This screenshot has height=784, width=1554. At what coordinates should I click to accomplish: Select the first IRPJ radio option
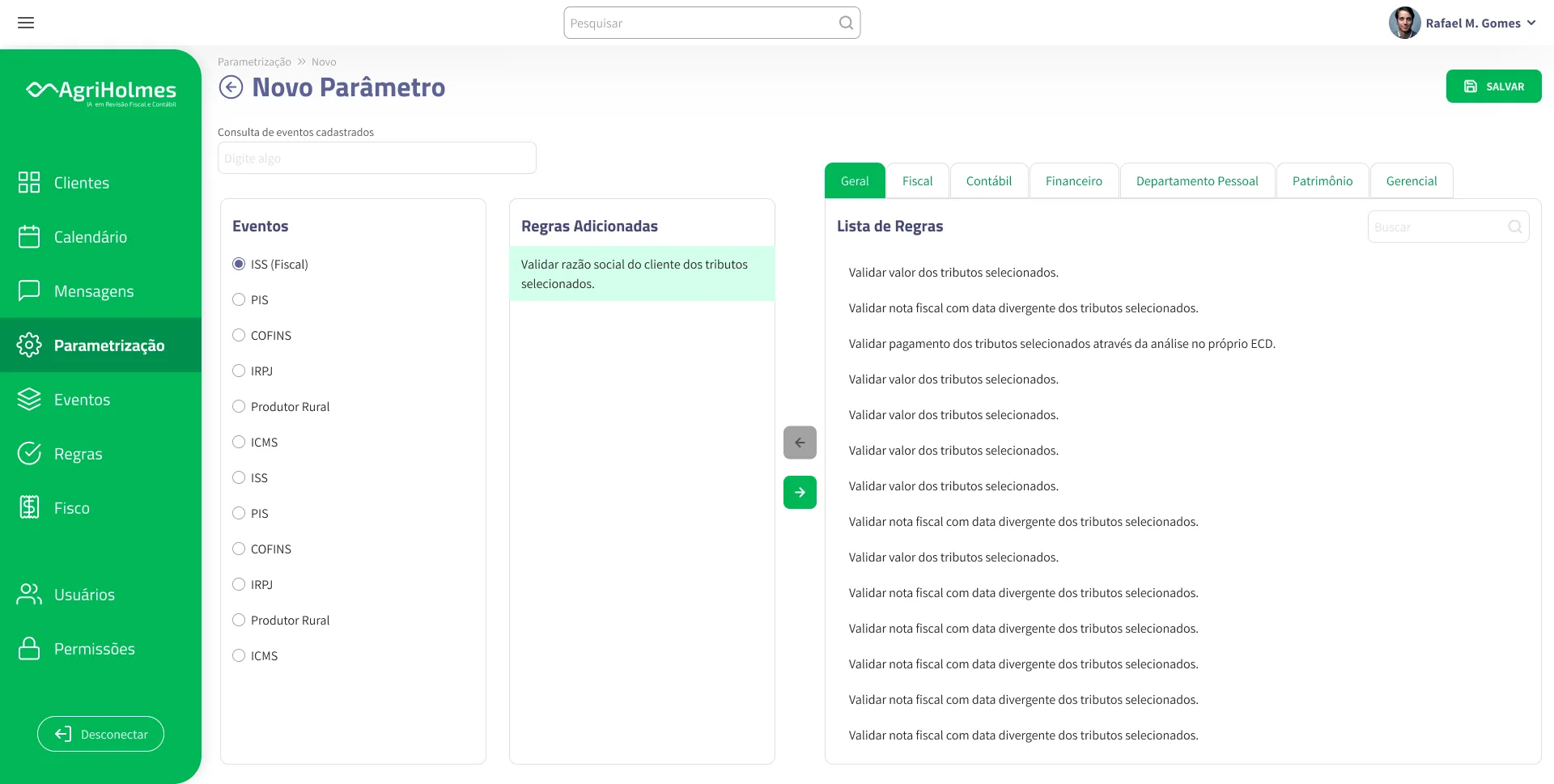(x=239, y=371)
